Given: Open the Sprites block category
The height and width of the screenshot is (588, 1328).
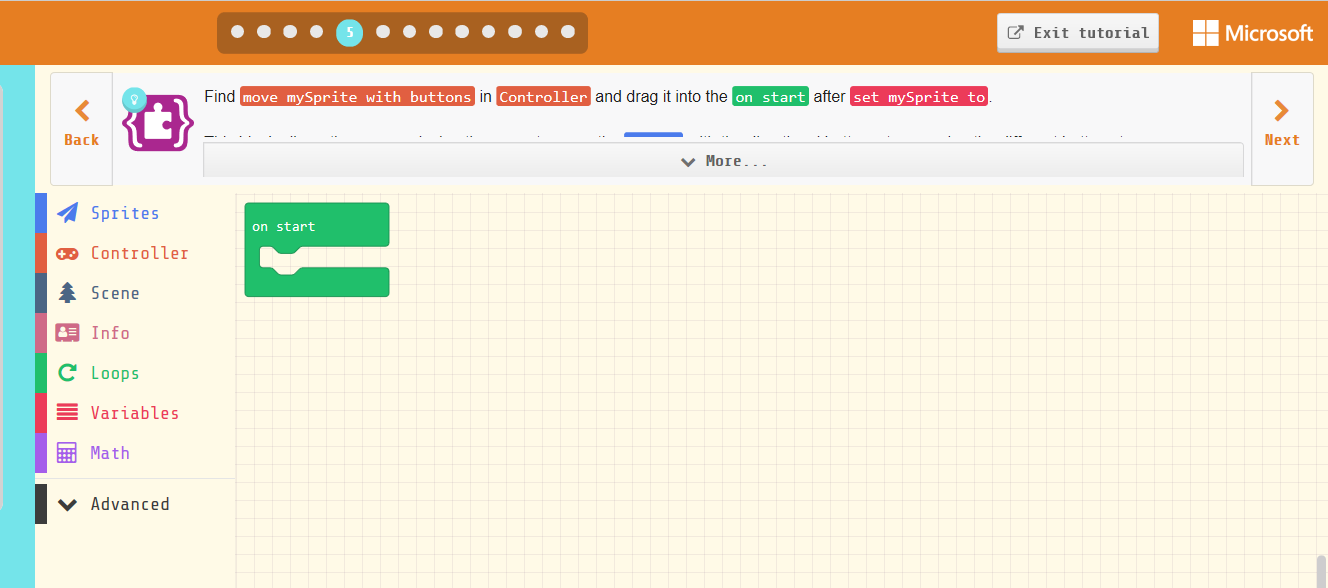Looking at the screenshot, I should [135, 213].
